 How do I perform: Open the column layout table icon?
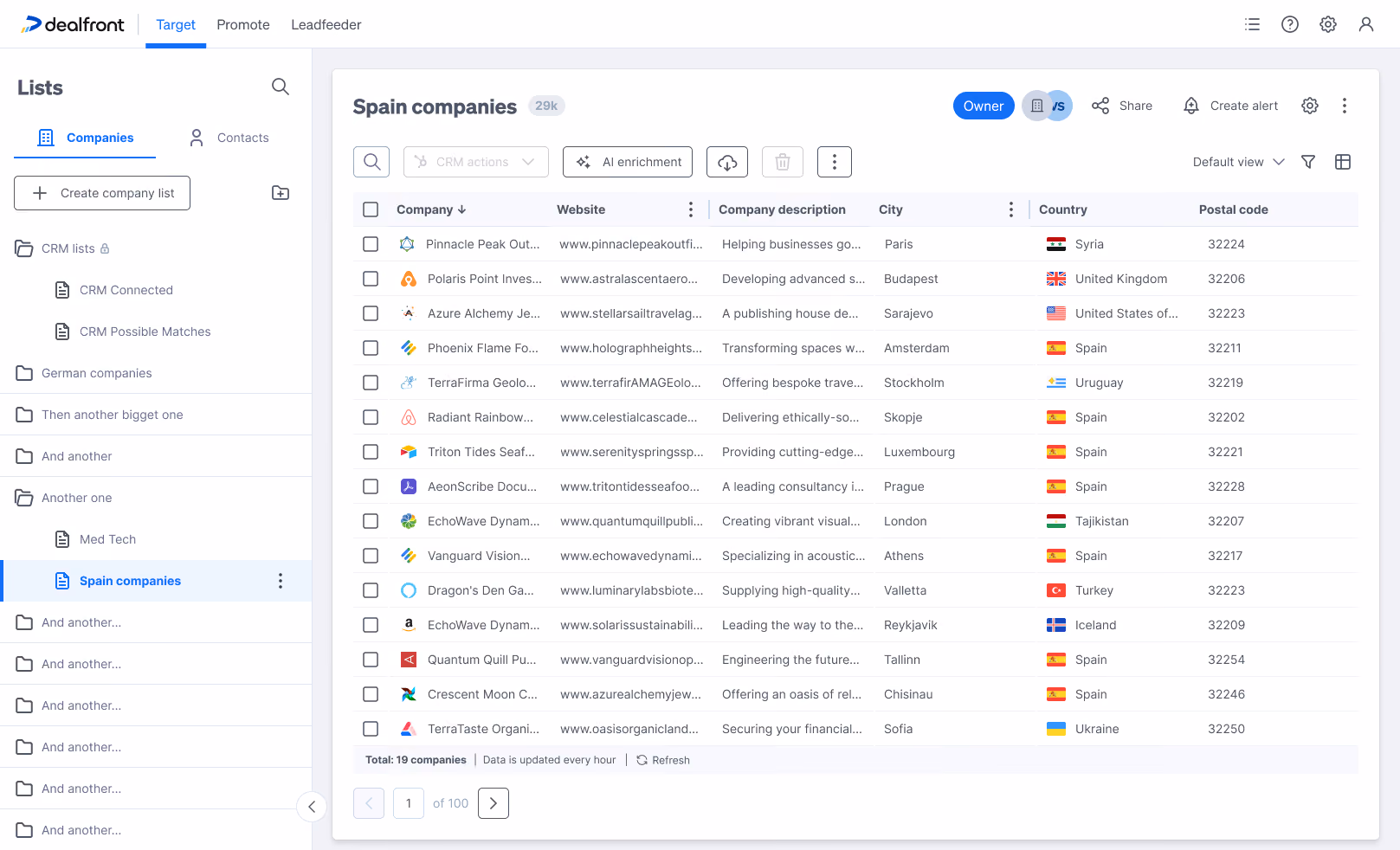(x=1343, y=162)
